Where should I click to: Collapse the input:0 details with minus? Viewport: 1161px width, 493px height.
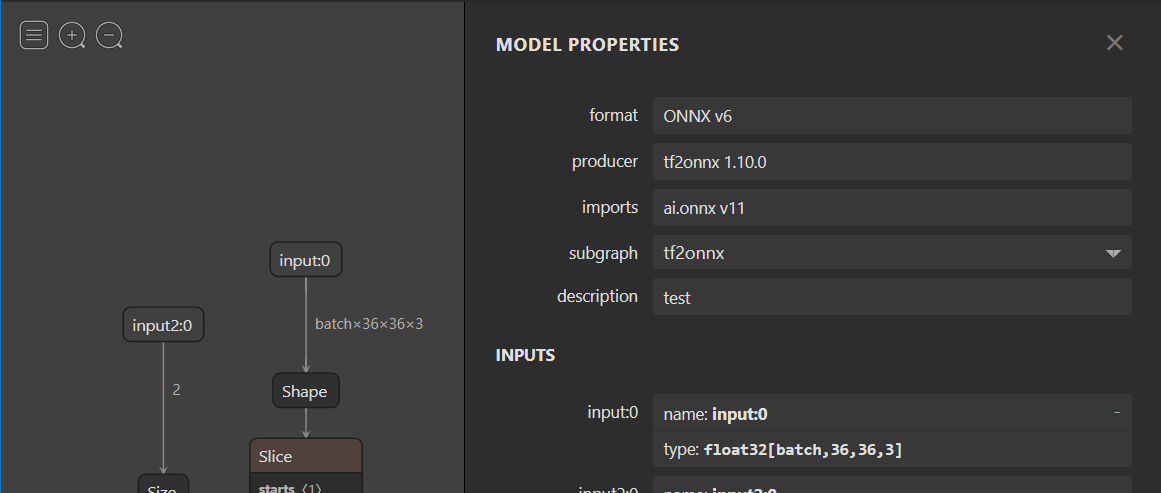pos(1116,413)
